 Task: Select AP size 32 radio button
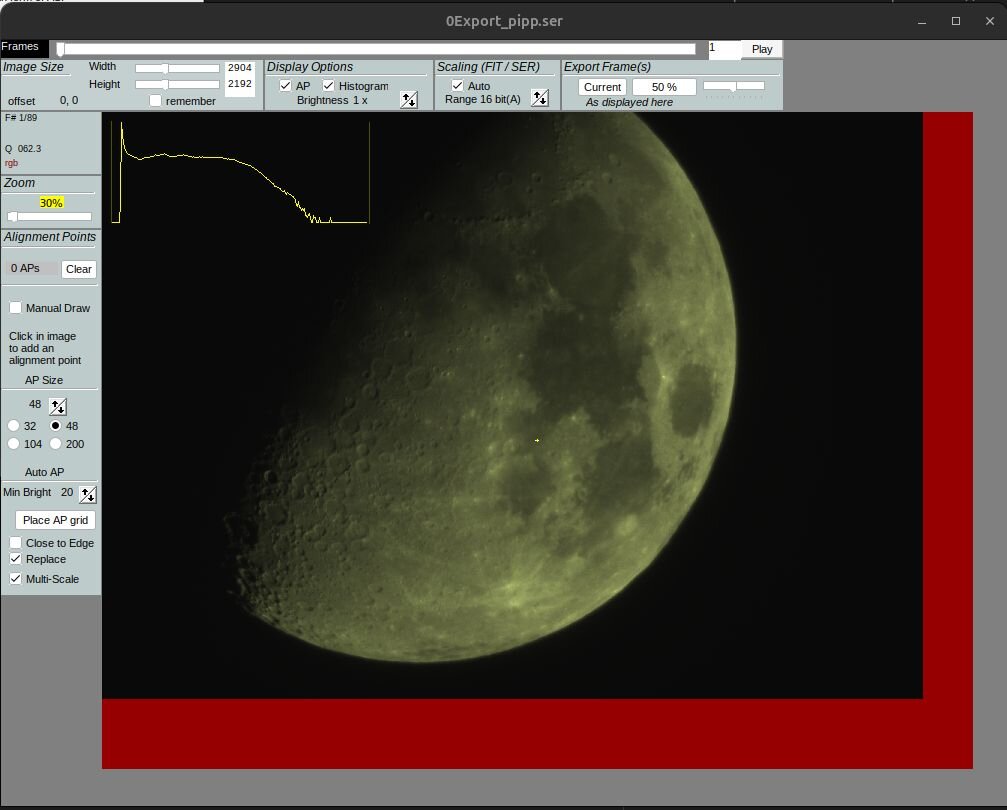pyautogui.click(x=13, y=426)
